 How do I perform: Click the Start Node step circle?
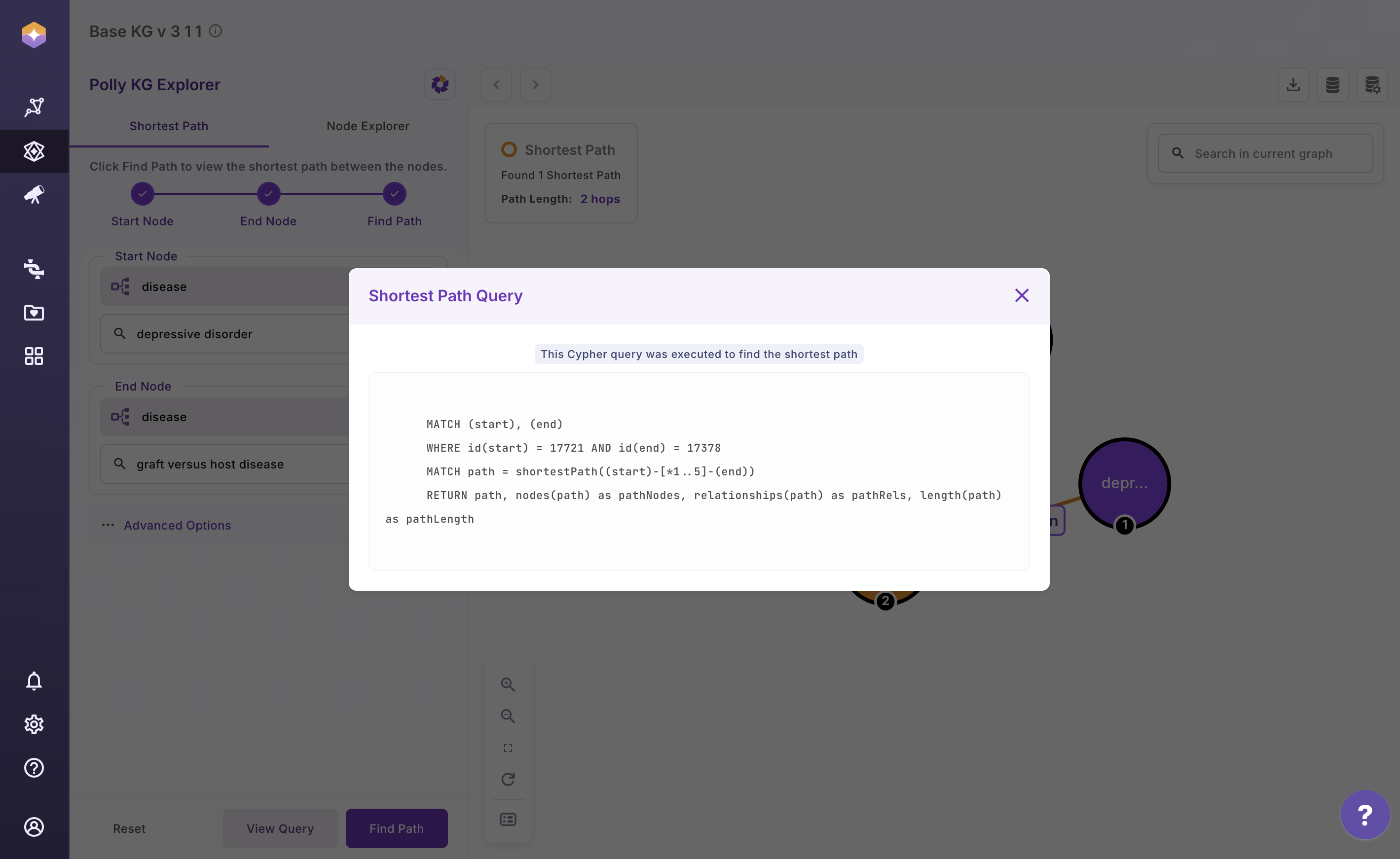tap(142, 194)
